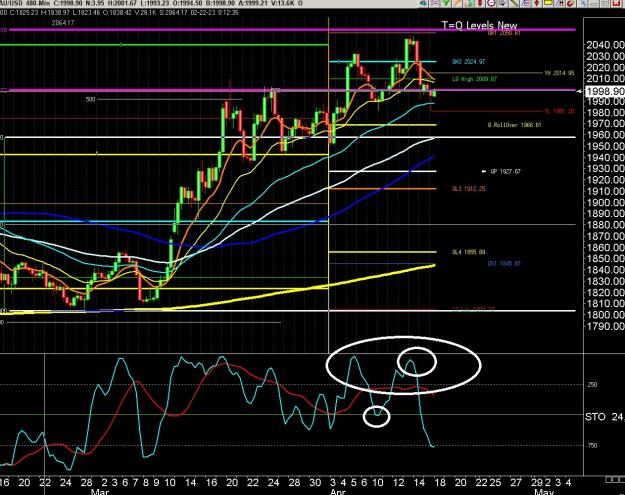Image resolution: width=625 pixels, height=495 pixels.
Task: Click the 1900.00 price axis value
Action: pos(605,202)
